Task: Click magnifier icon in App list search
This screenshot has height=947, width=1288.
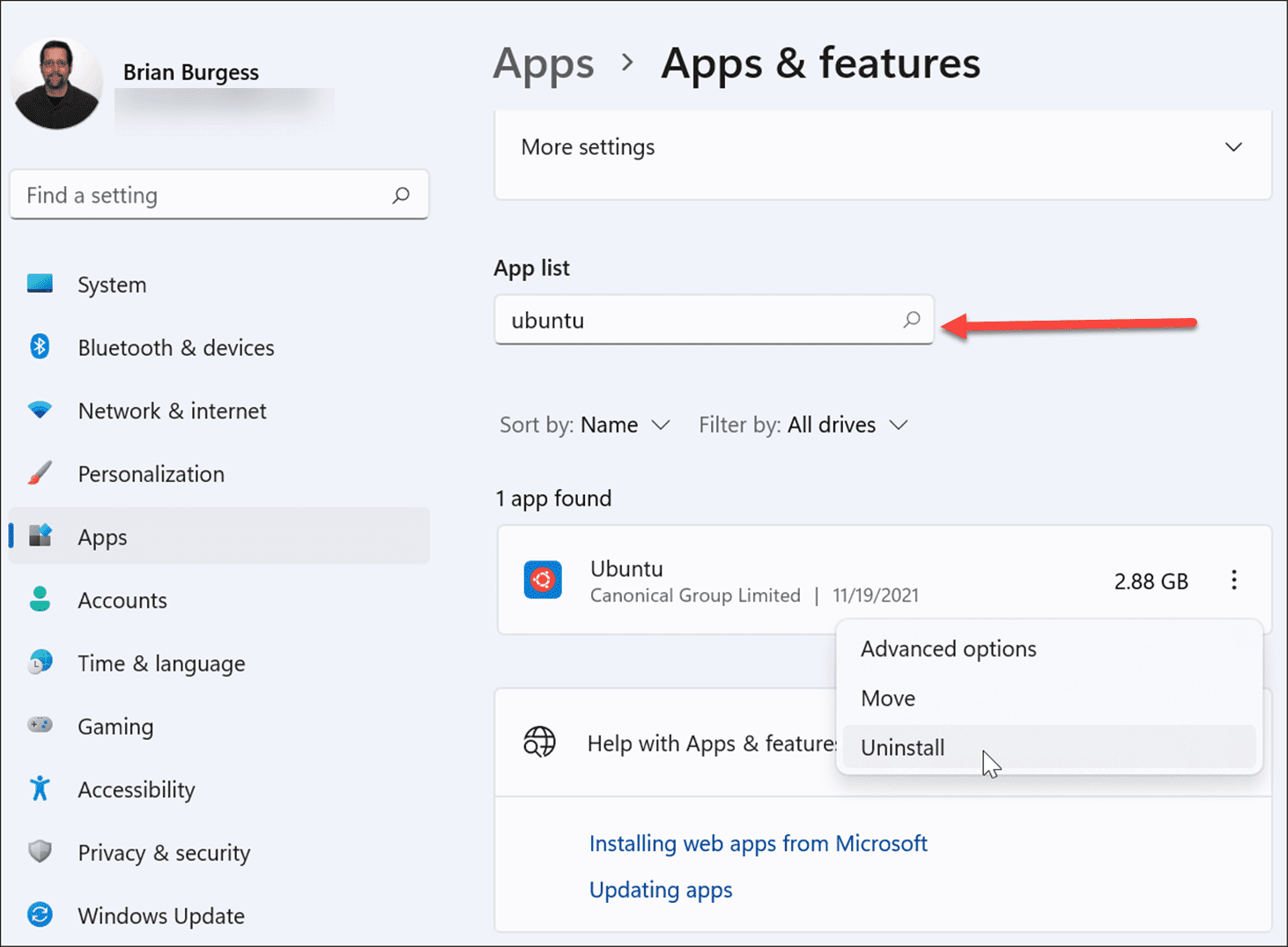Action: (912, 319)
